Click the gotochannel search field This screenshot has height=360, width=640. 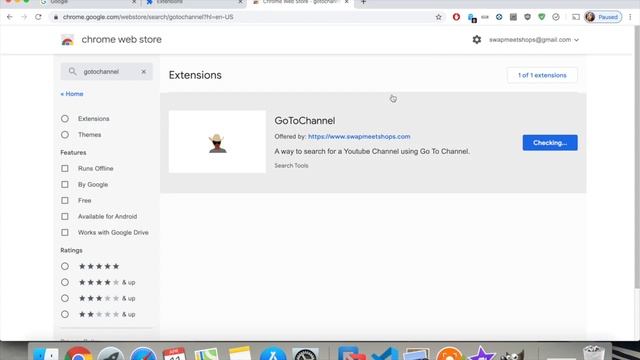pyautogui.click(x=107, y=71)
